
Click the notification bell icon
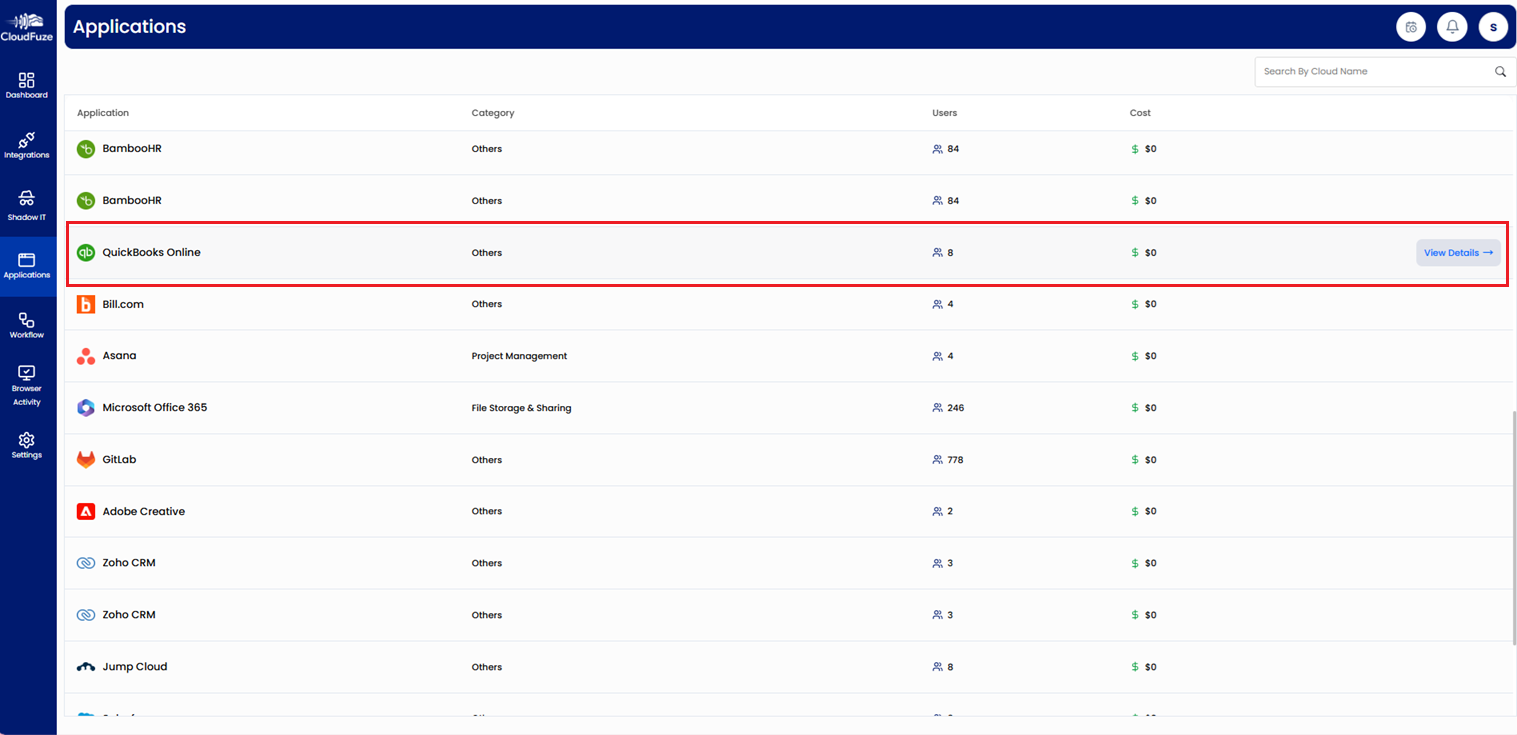click(1452, 26)
